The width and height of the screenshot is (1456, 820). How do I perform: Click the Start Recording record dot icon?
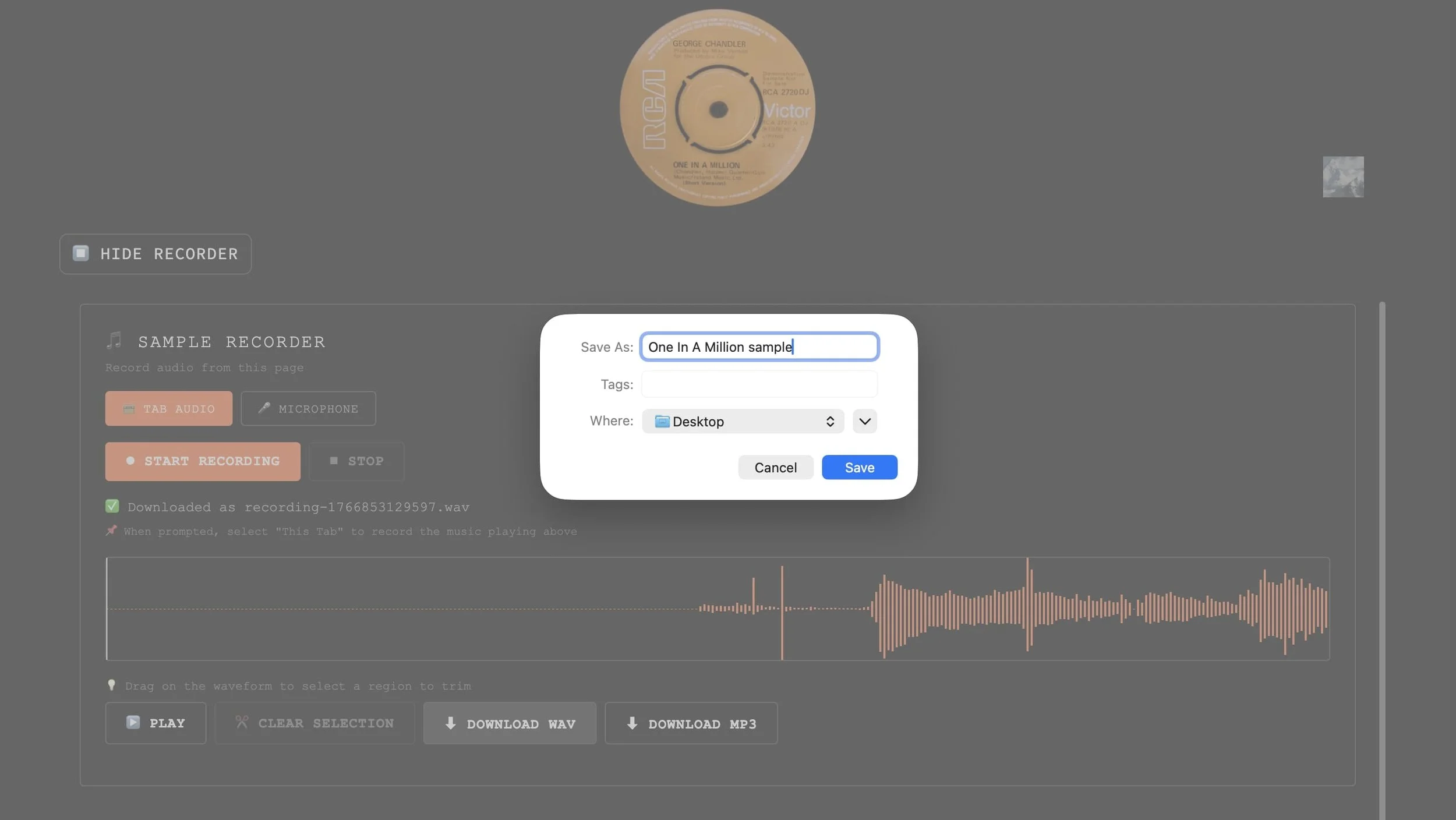coord(130,461)
